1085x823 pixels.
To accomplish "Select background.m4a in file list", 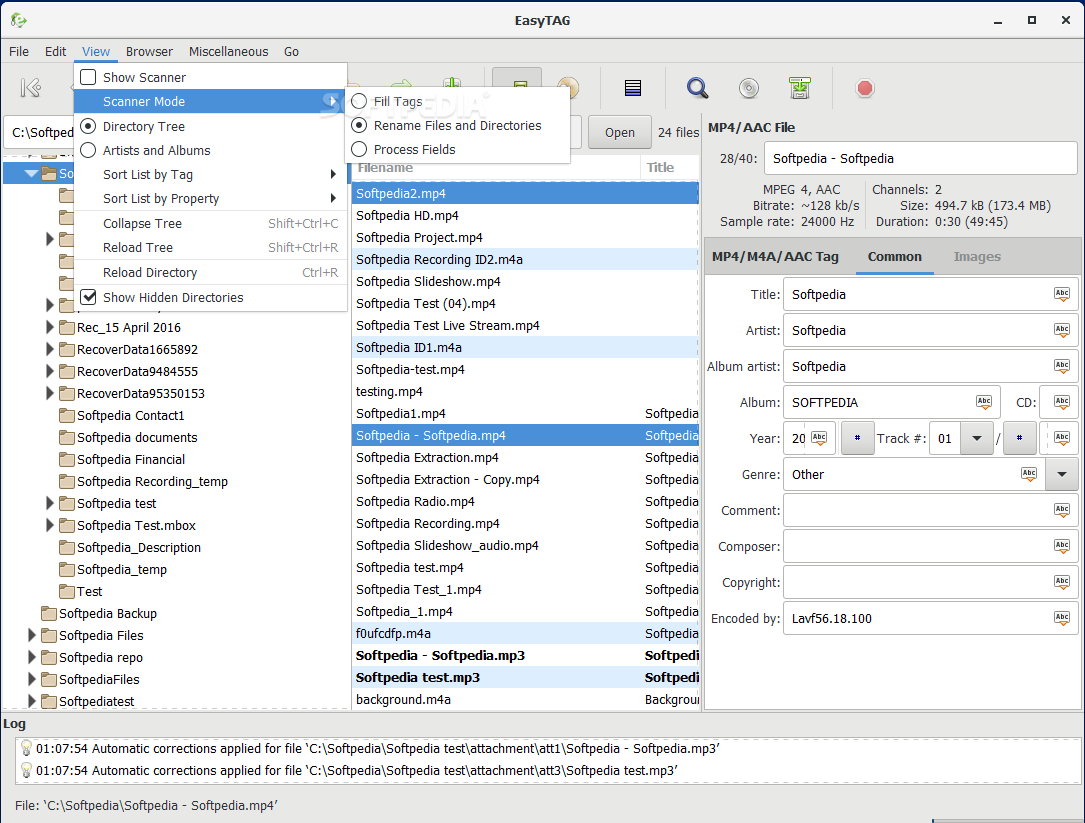I will (x=525, y=700).
